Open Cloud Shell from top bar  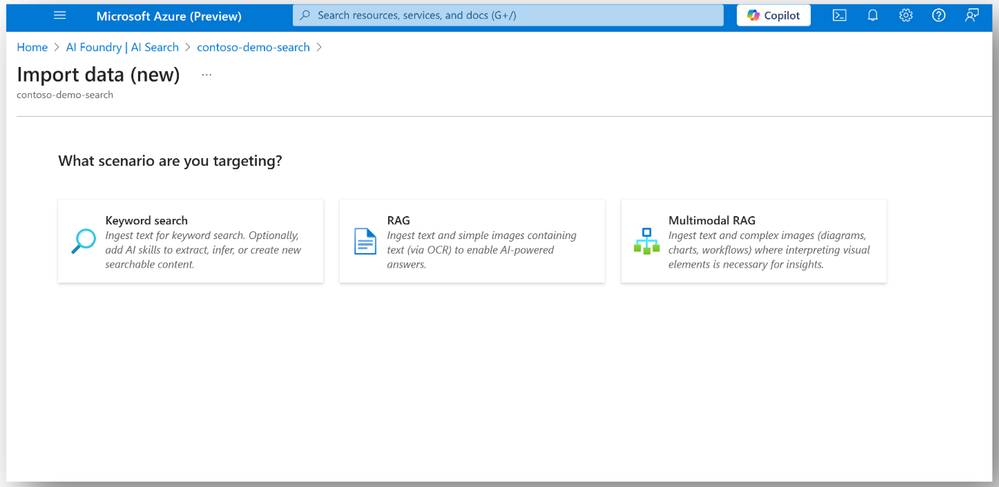tap(840, 16)
